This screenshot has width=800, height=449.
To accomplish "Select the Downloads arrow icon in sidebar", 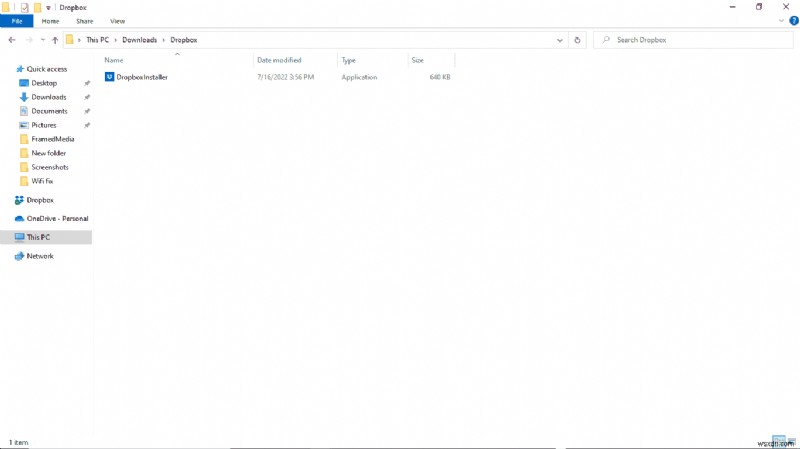I will point(23,97).
